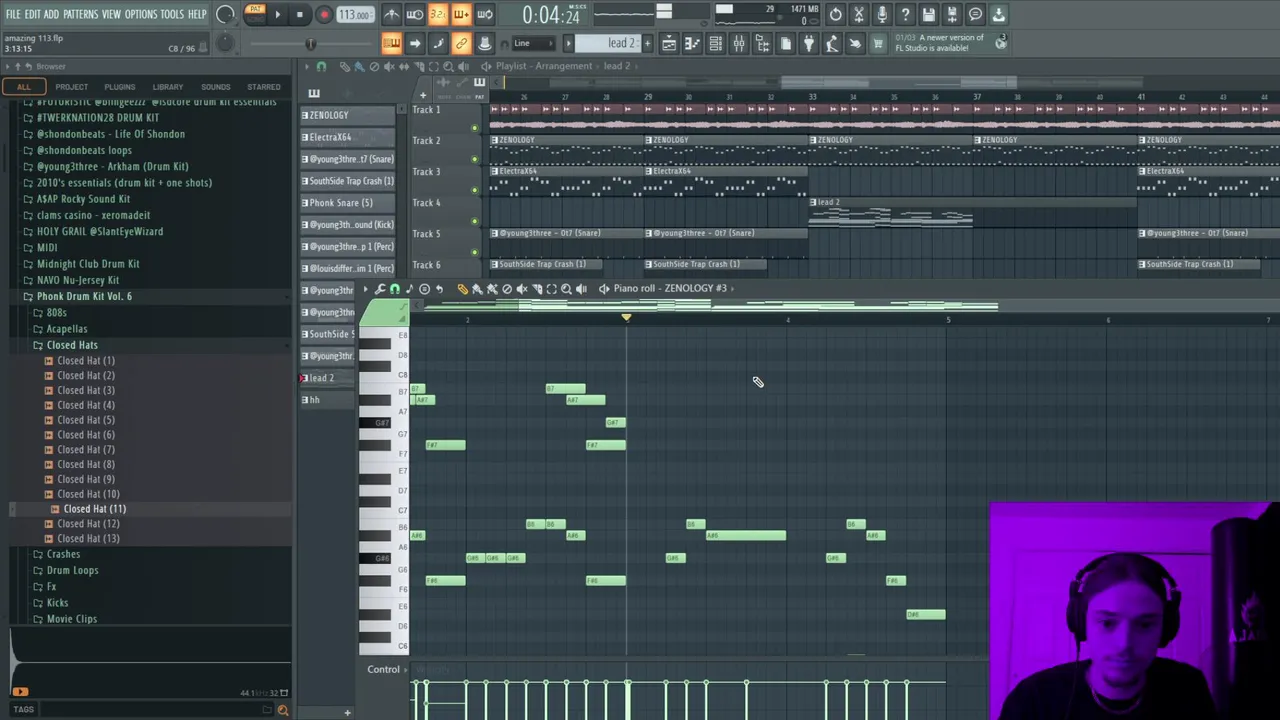The image size is (1280, 720).
Task: Open the speech bubble project info icon
Action: (x=975, y=14)
